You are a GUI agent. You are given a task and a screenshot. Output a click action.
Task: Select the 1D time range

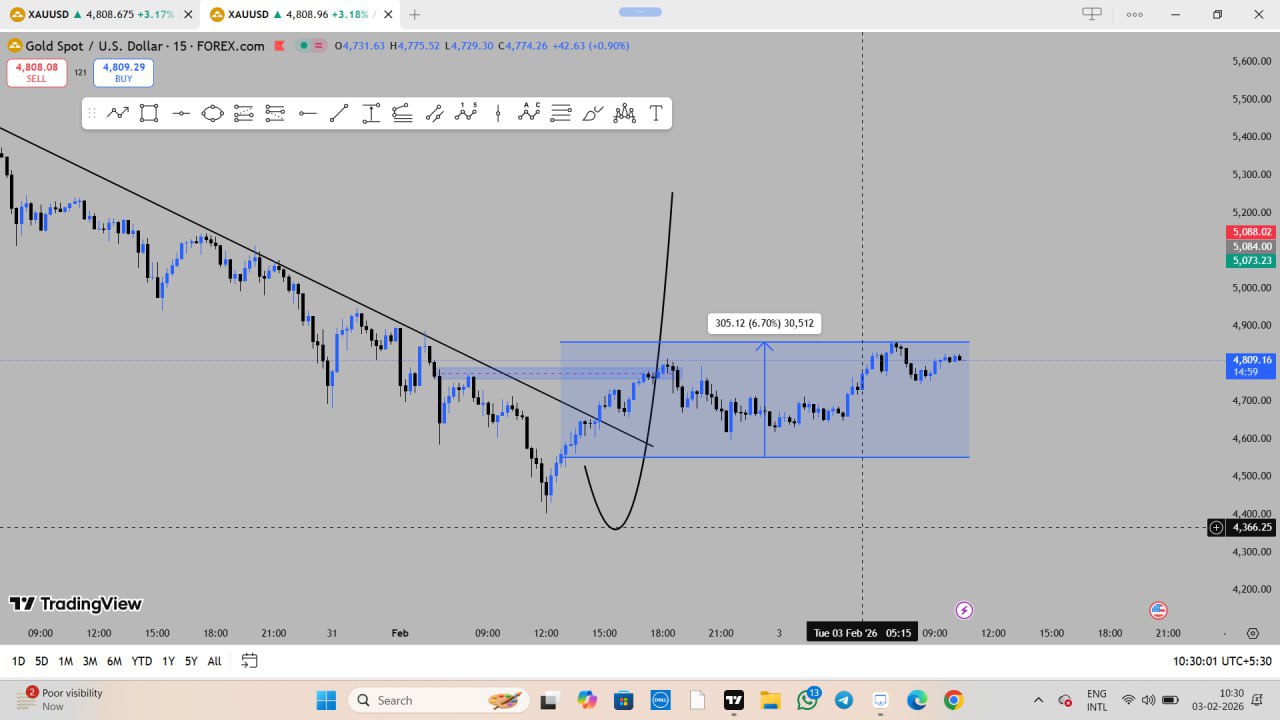(x=18, y=661)
